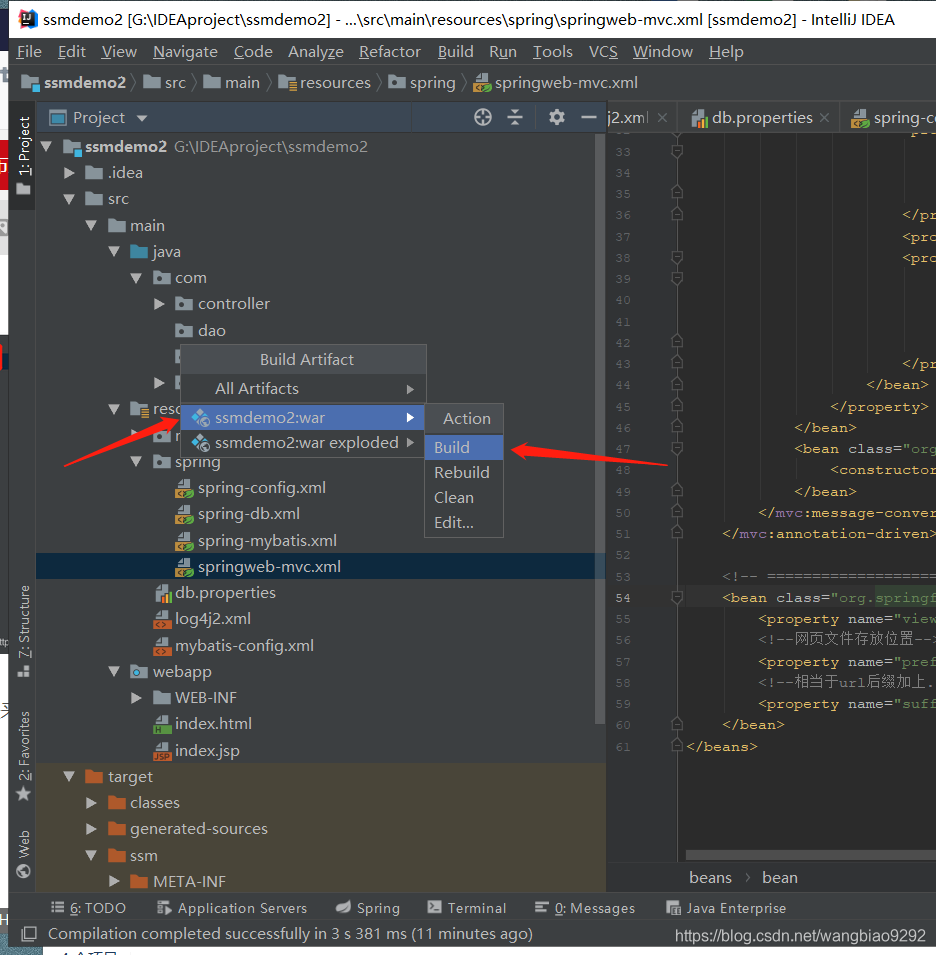Click the ssmdemo2:war exploded artifact icon
The width and height of the screenshot is (936, 955).
[x=201, y=443]
